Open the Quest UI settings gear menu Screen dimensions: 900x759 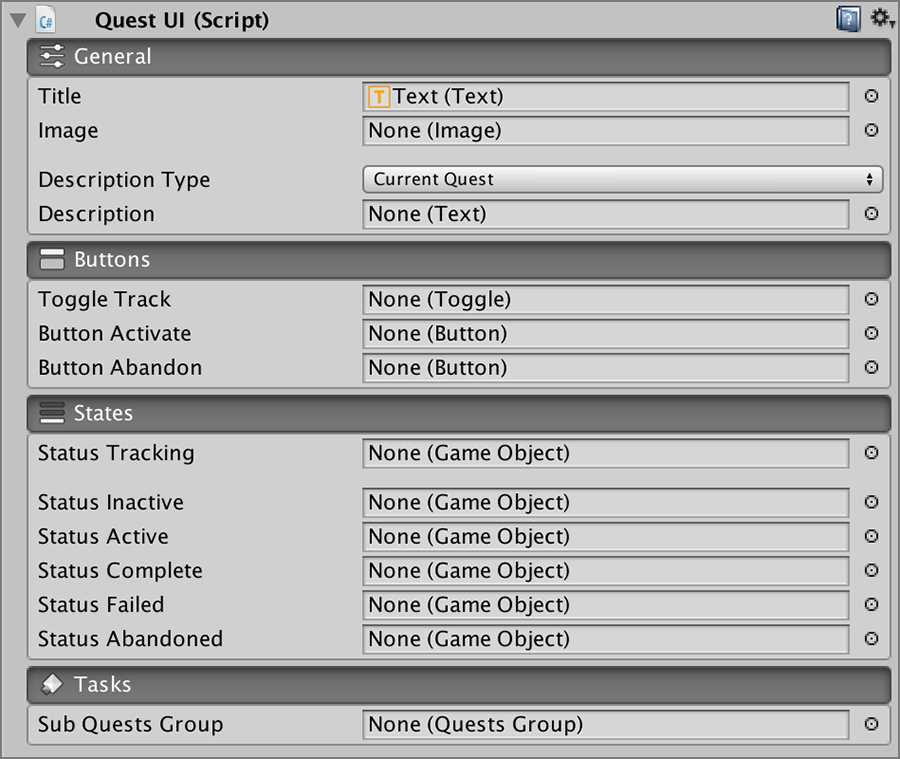881,18
